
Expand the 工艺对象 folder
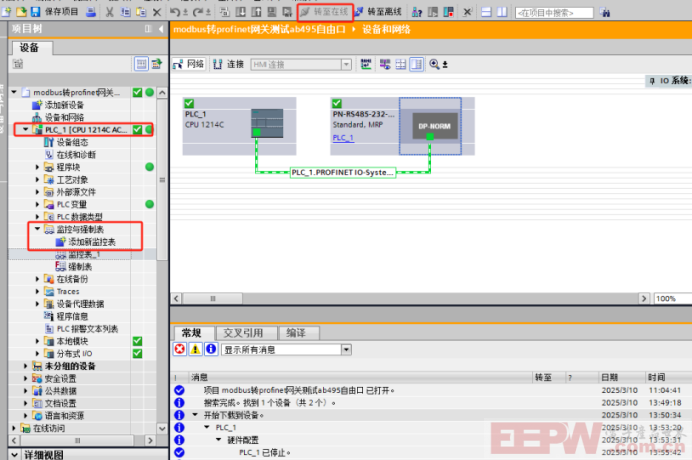37,180
